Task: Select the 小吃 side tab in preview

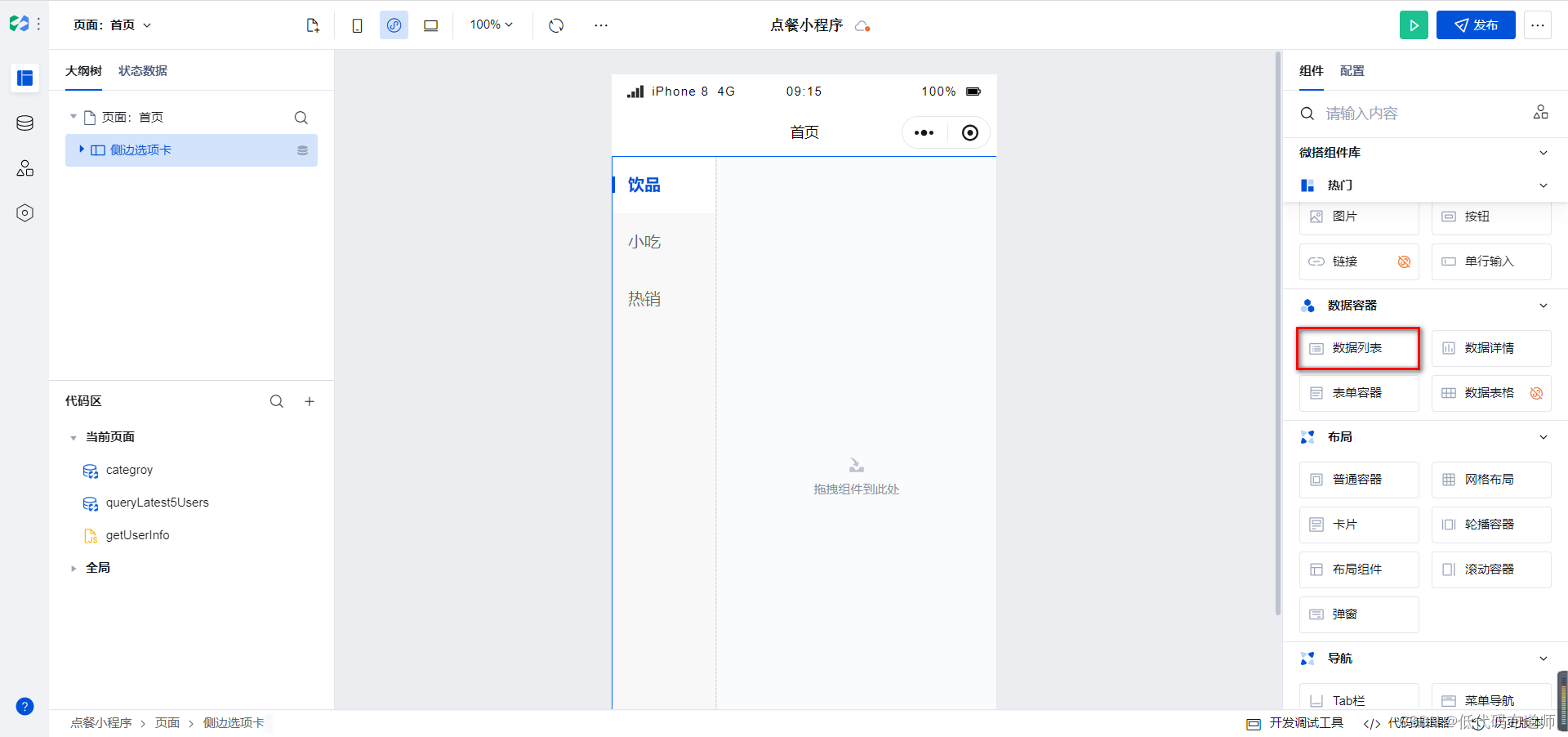Action: point(664,242)
